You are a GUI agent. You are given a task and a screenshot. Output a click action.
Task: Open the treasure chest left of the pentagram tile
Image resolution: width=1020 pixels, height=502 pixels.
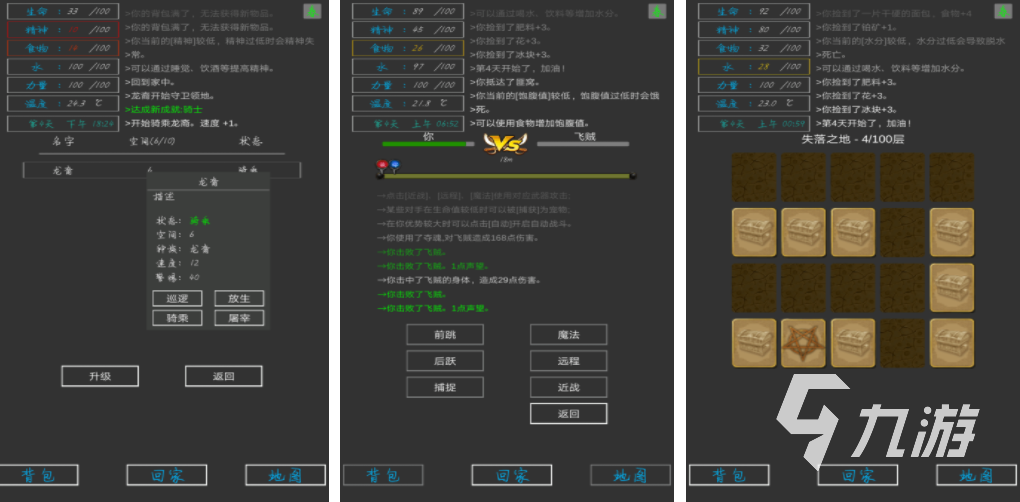point(755,342)
